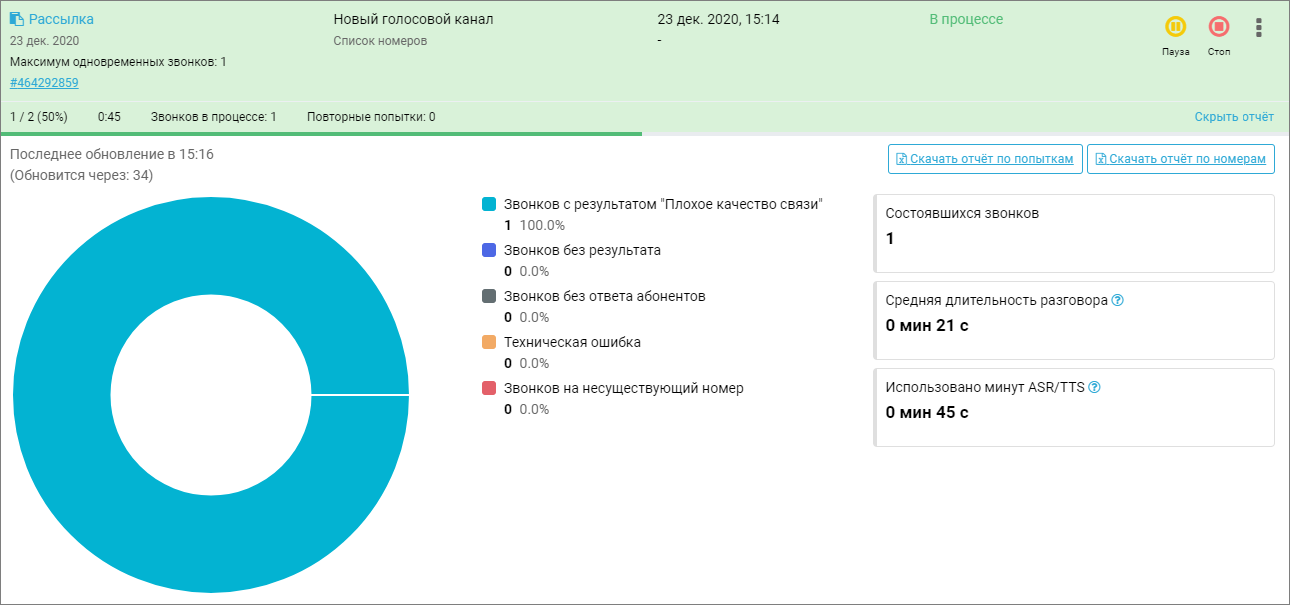Viewport: 1290px width, 605px height.
Task: Click the Новый голосовой канал channel name
Action: pos(413,19)
